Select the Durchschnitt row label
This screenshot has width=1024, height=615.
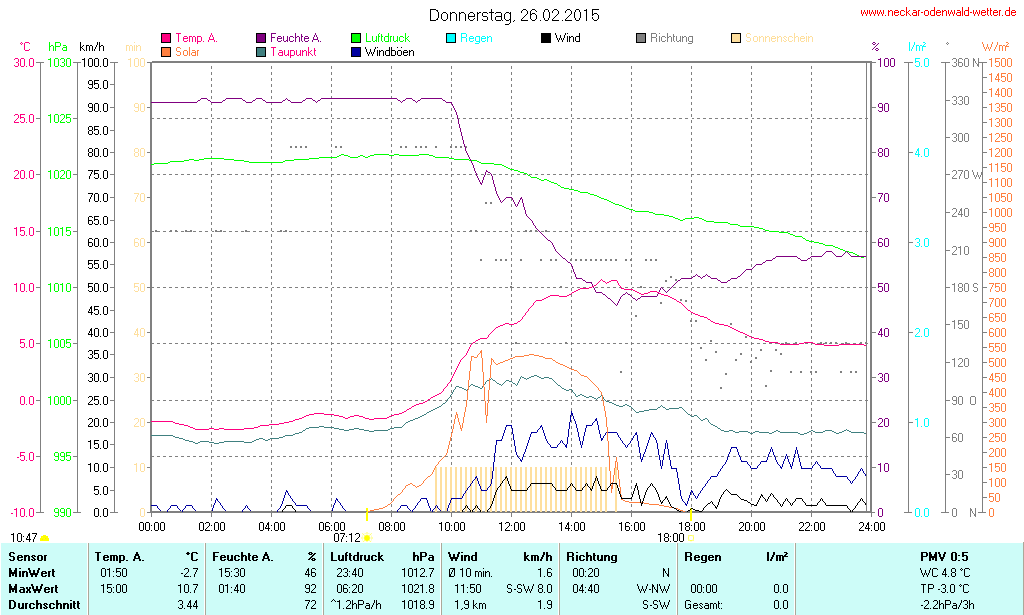point(43,605)
